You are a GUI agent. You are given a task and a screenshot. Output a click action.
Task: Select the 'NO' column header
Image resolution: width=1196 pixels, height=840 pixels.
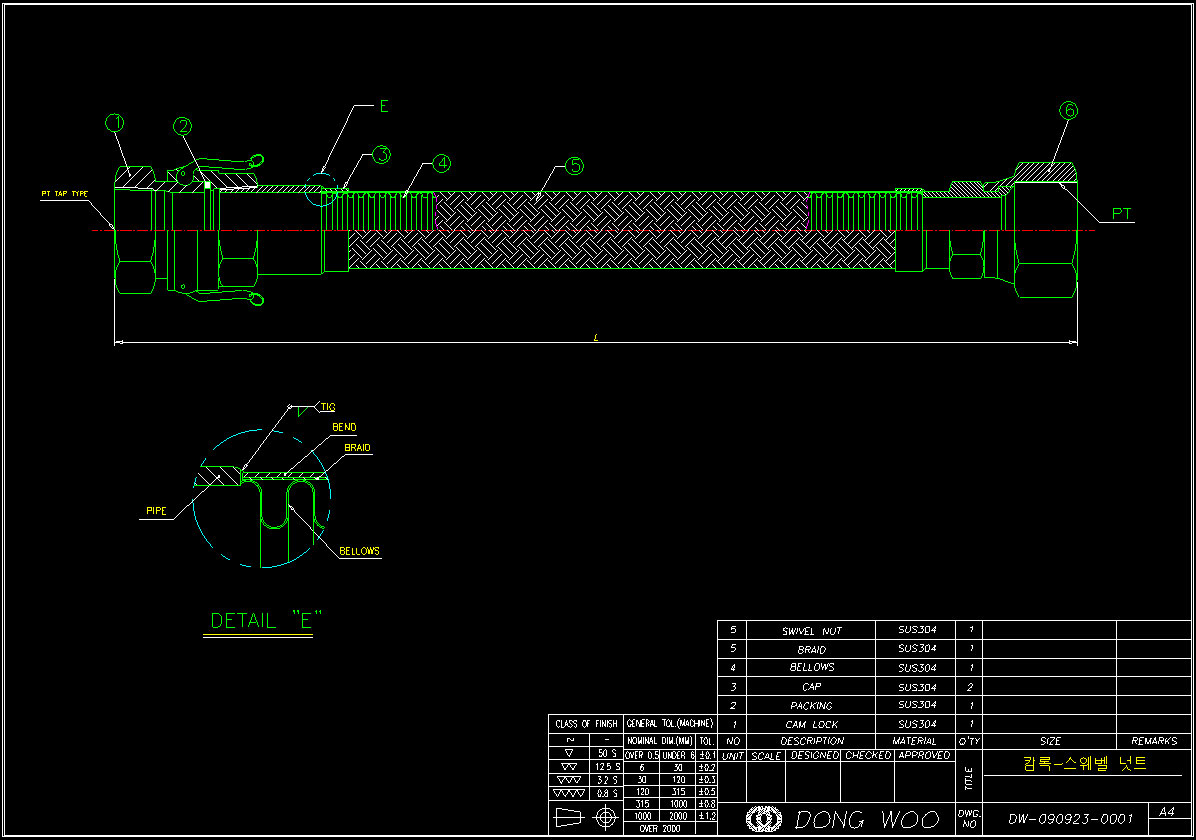click(x=733, y=741)
